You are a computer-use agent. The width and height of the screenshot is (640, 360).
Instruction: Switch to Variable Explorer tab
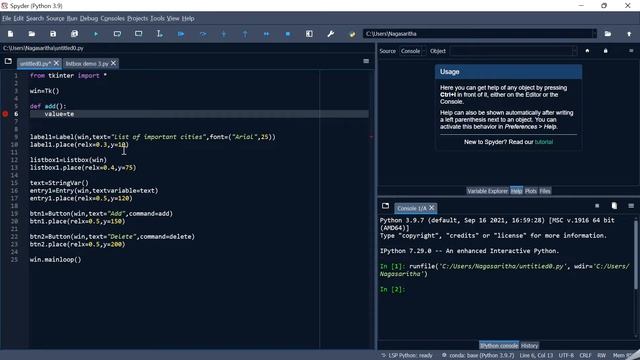coord(487,191)
